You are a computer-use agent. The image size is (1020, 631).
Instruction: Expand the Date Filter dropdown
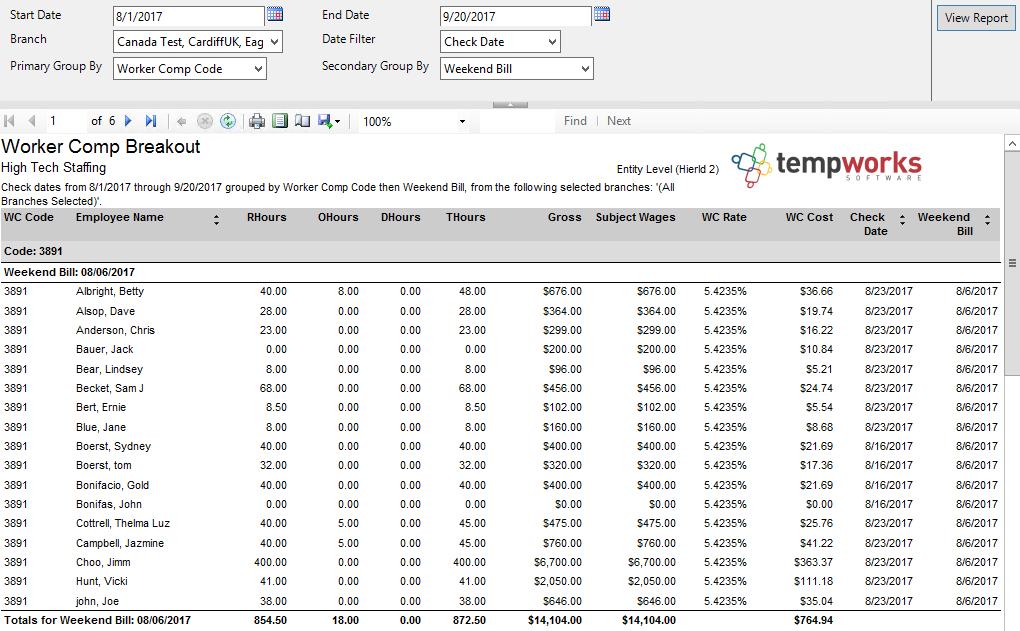pos(552,42)
